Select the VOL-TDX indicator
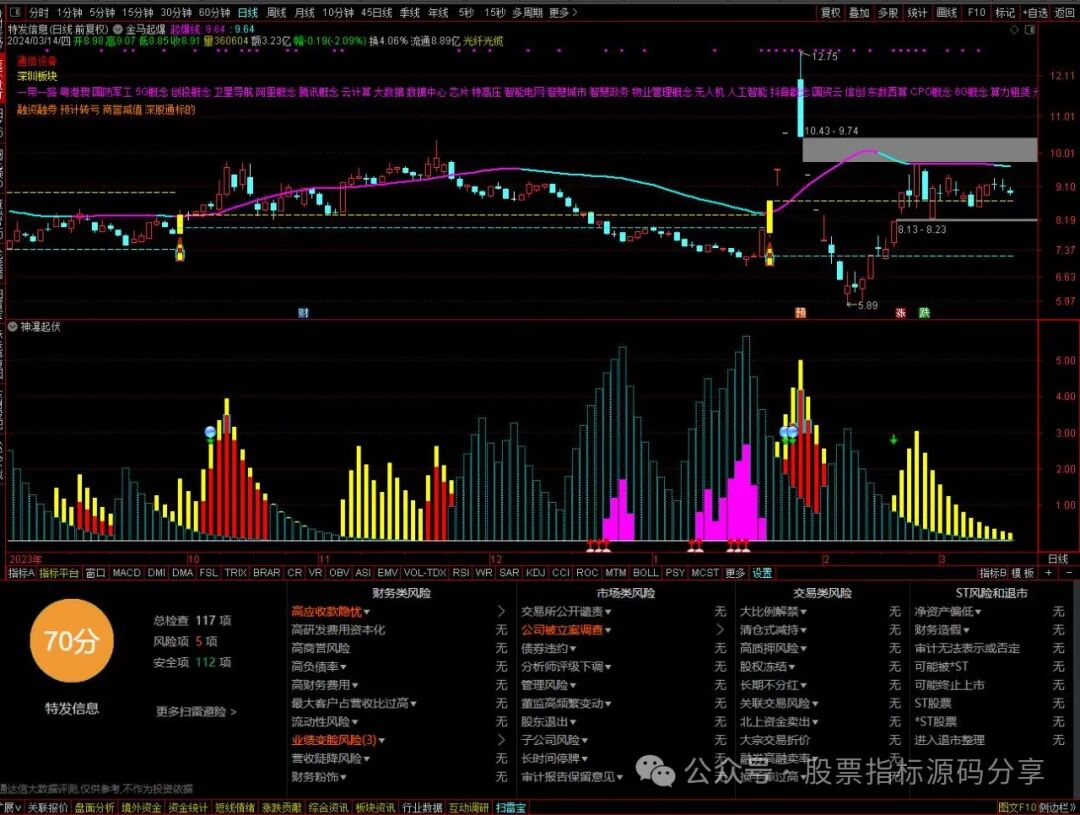The image size is (1080, 815). pyautogui.click(x=425, y=572)
